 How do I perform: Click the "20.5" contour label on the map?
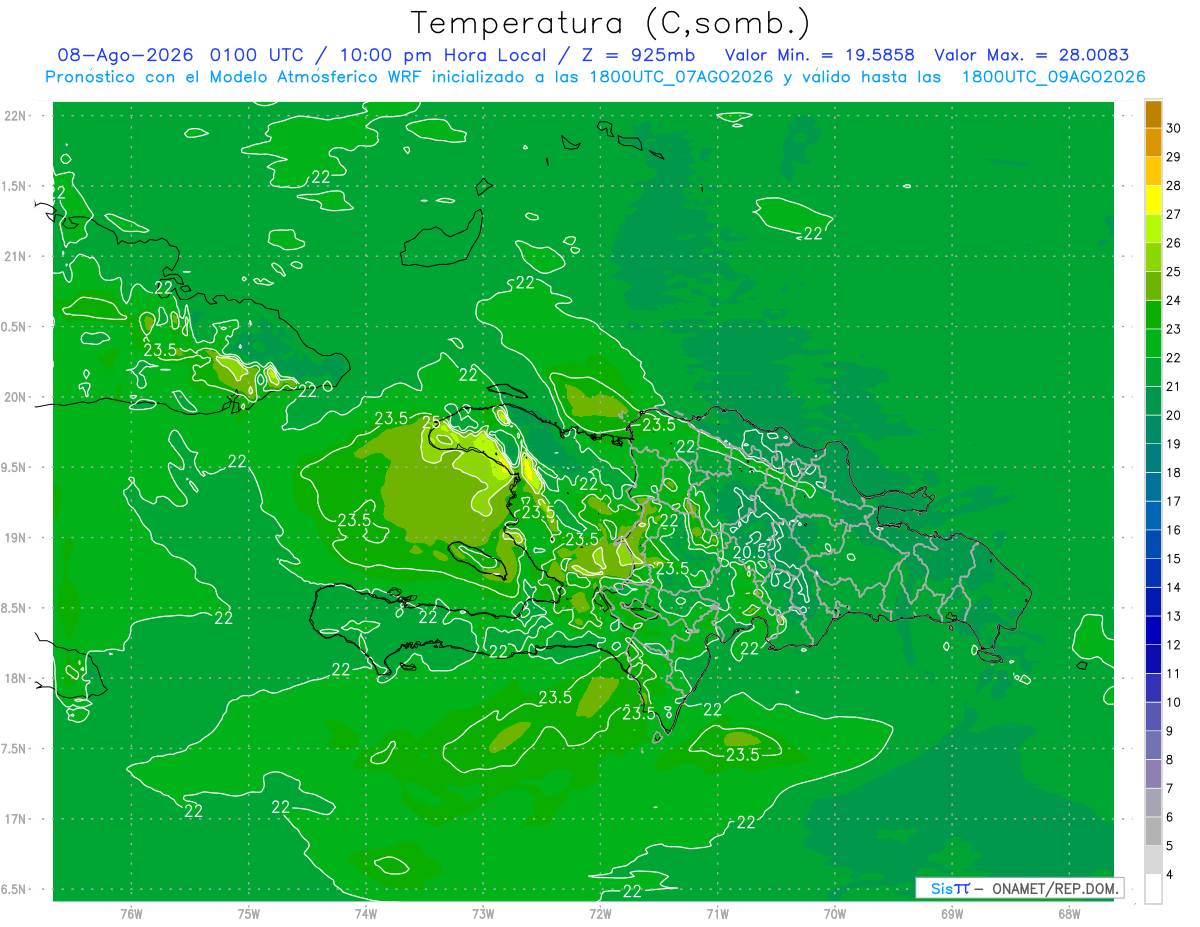click(750, 552)
